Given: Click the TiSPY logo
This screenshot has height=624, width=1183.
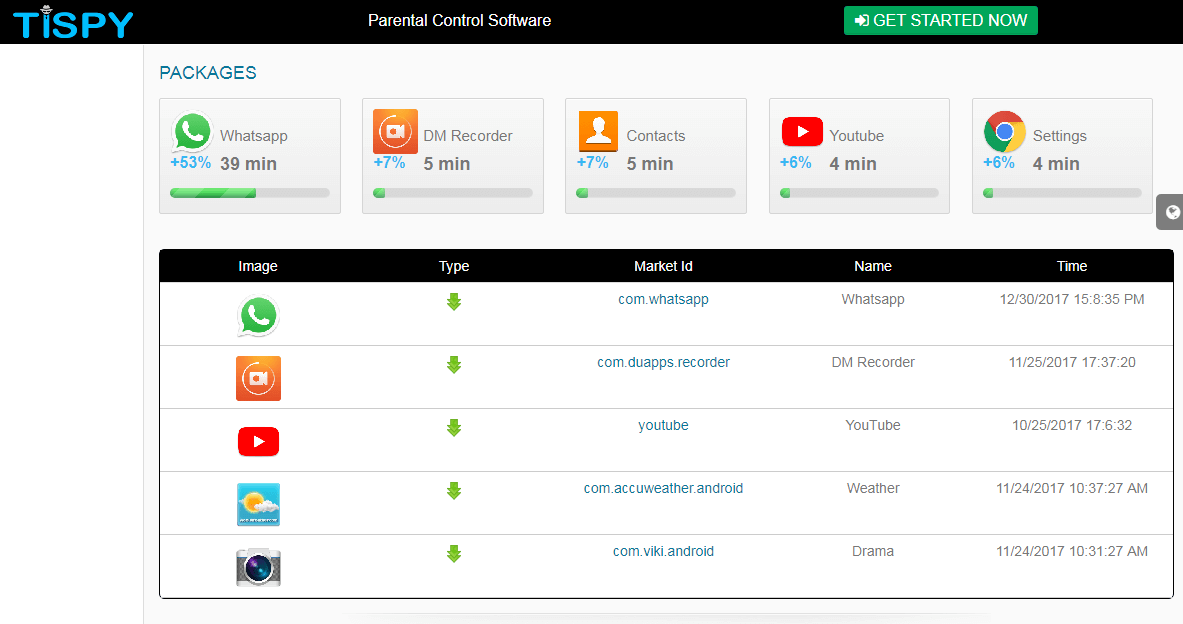Looking at the screenshot, I should (x=73, y=22).
